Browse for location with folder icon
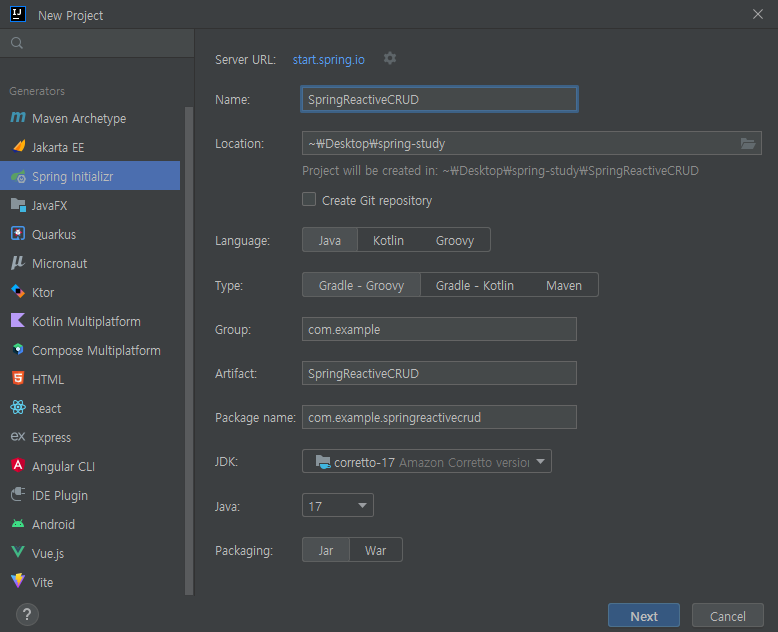778x632 pixels. coord(748,143)
